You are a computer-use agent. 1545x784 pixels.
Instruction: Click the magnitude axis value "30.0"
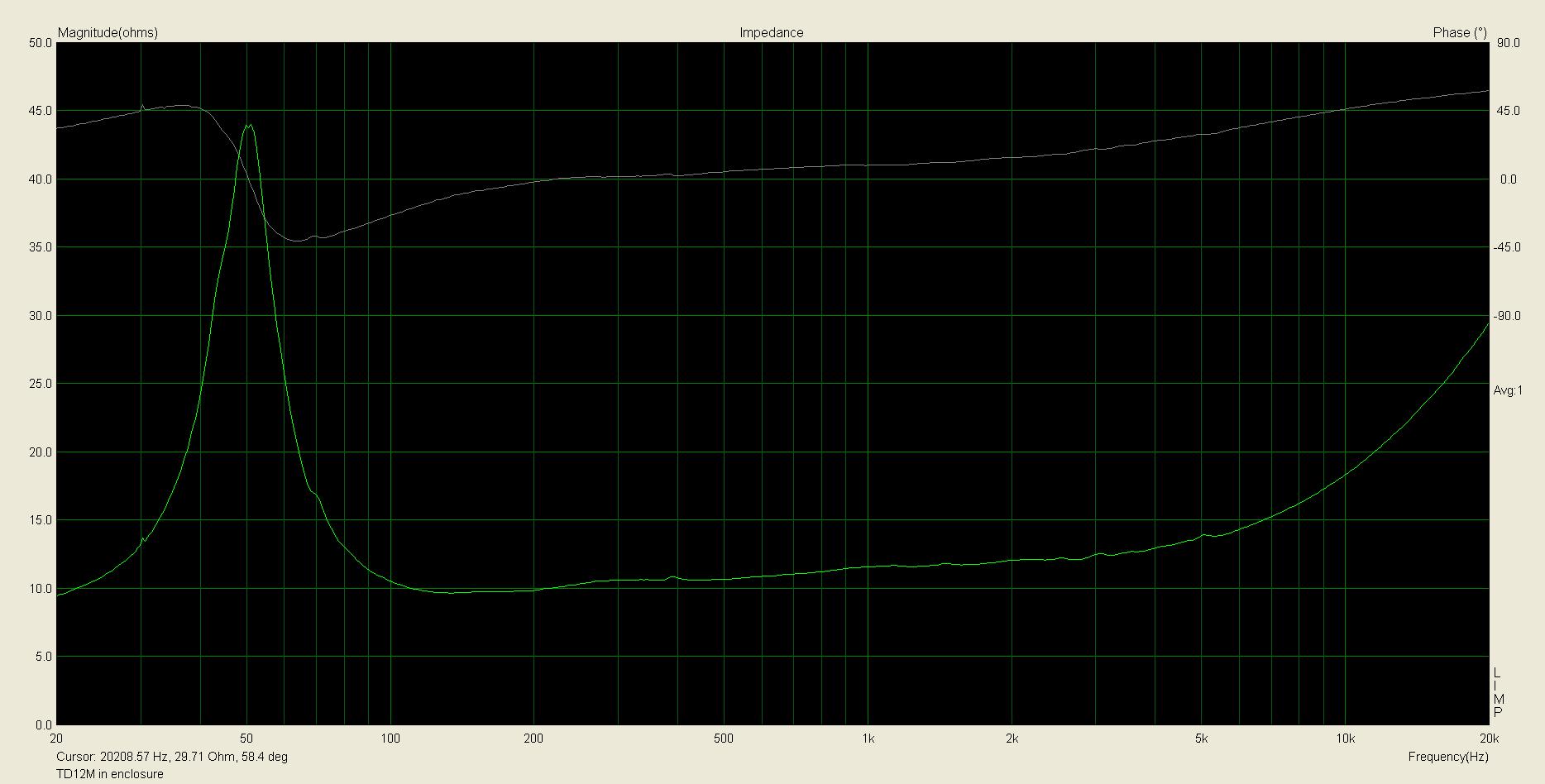pyautogui.click(x=41, y=316)
